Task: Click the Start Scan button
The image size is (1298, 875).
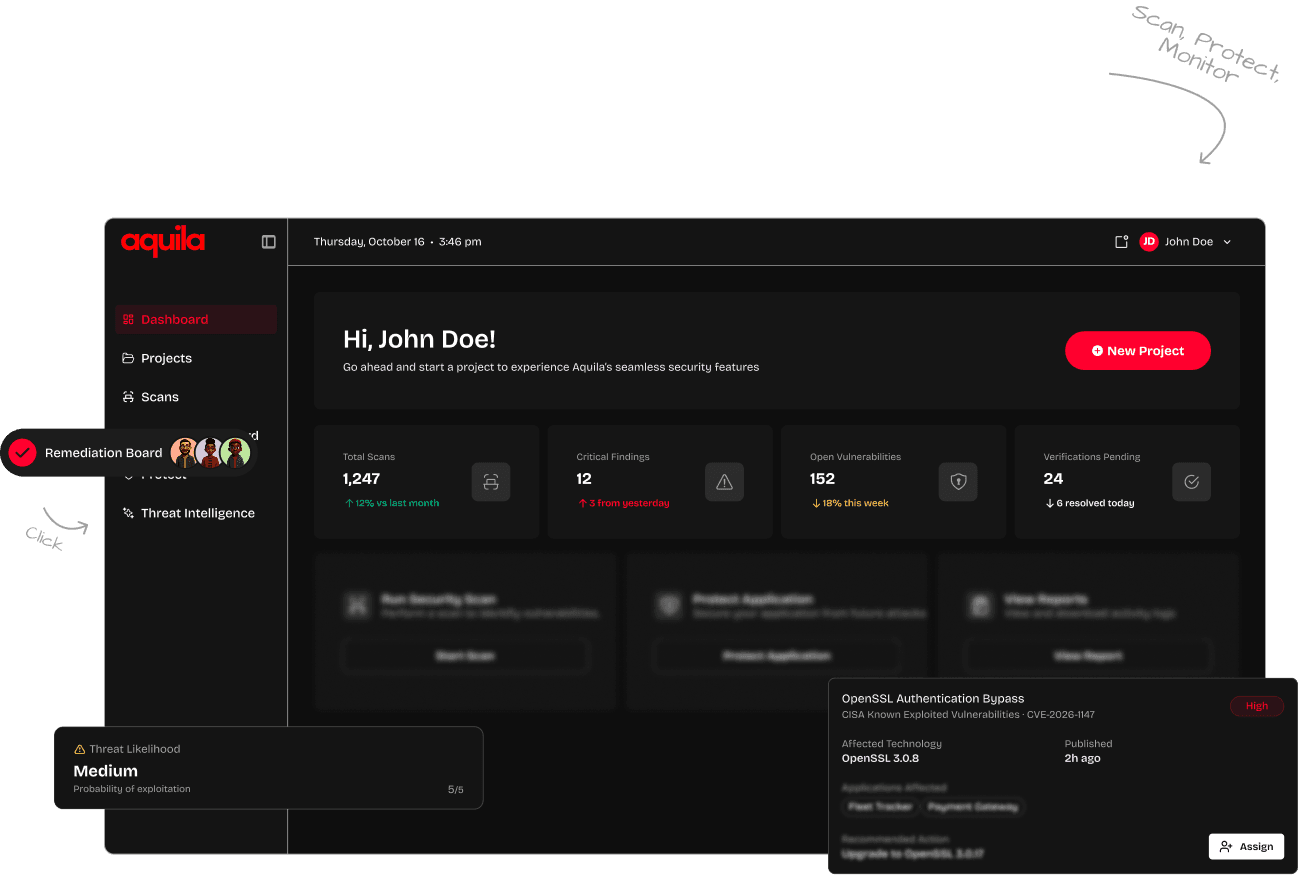Action: 465,656
